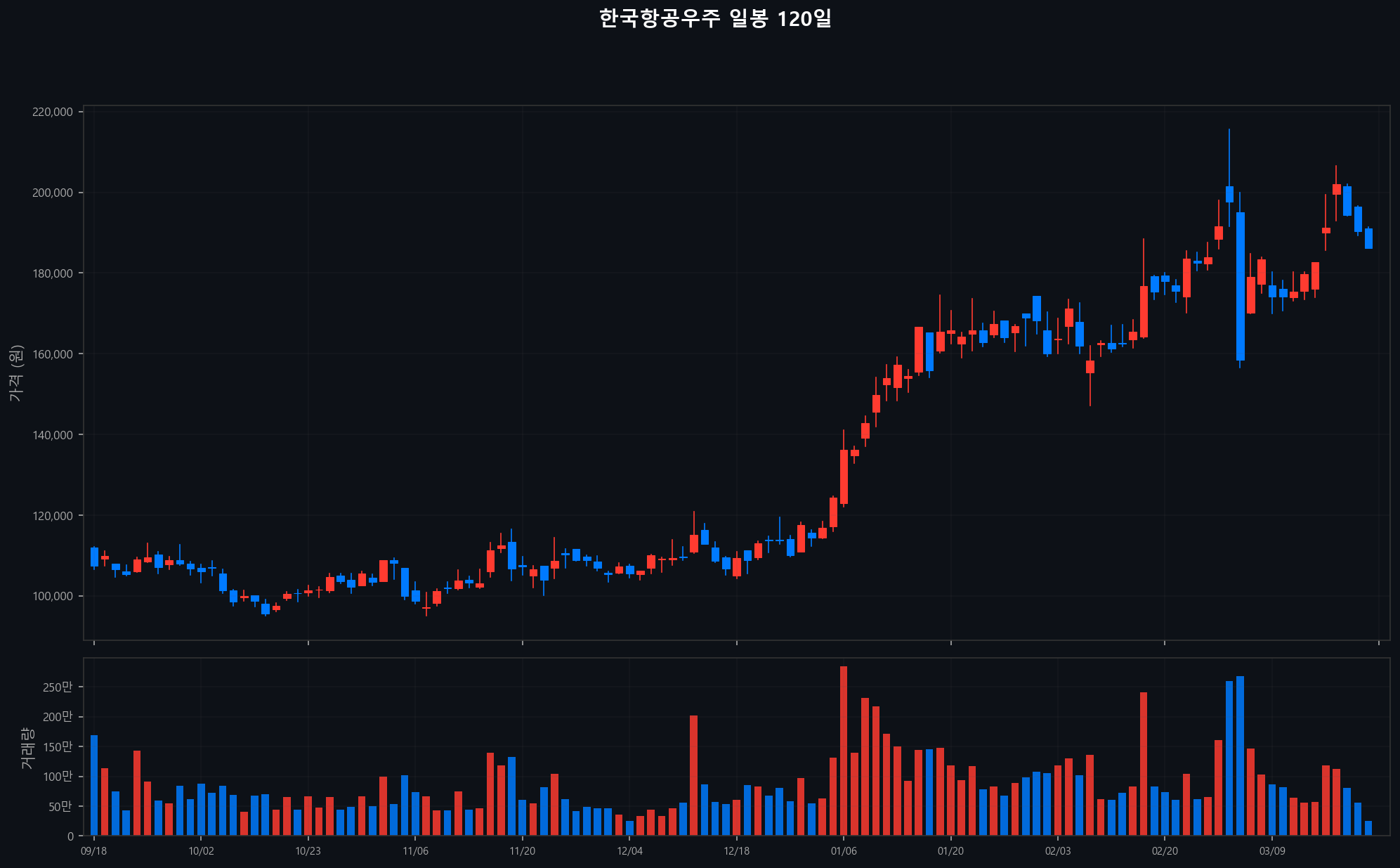Click the 160,000 price axis label
Screen dimensions: 1400x868
pyautogui.click(x=53, y=354)
